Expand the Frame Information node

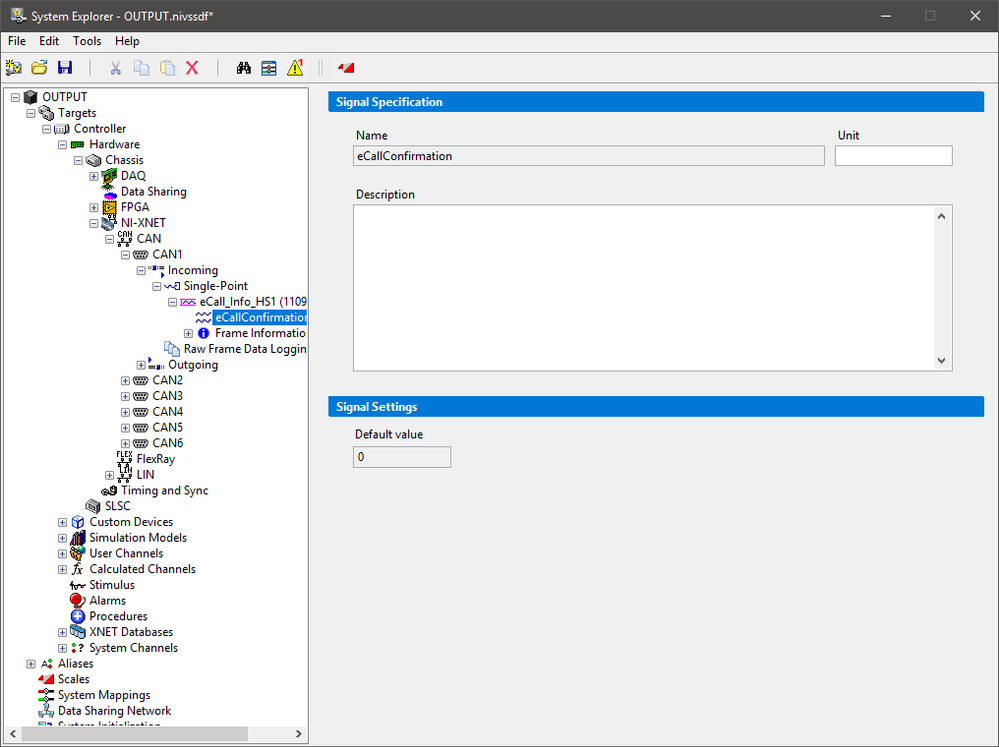coord(188,333)
